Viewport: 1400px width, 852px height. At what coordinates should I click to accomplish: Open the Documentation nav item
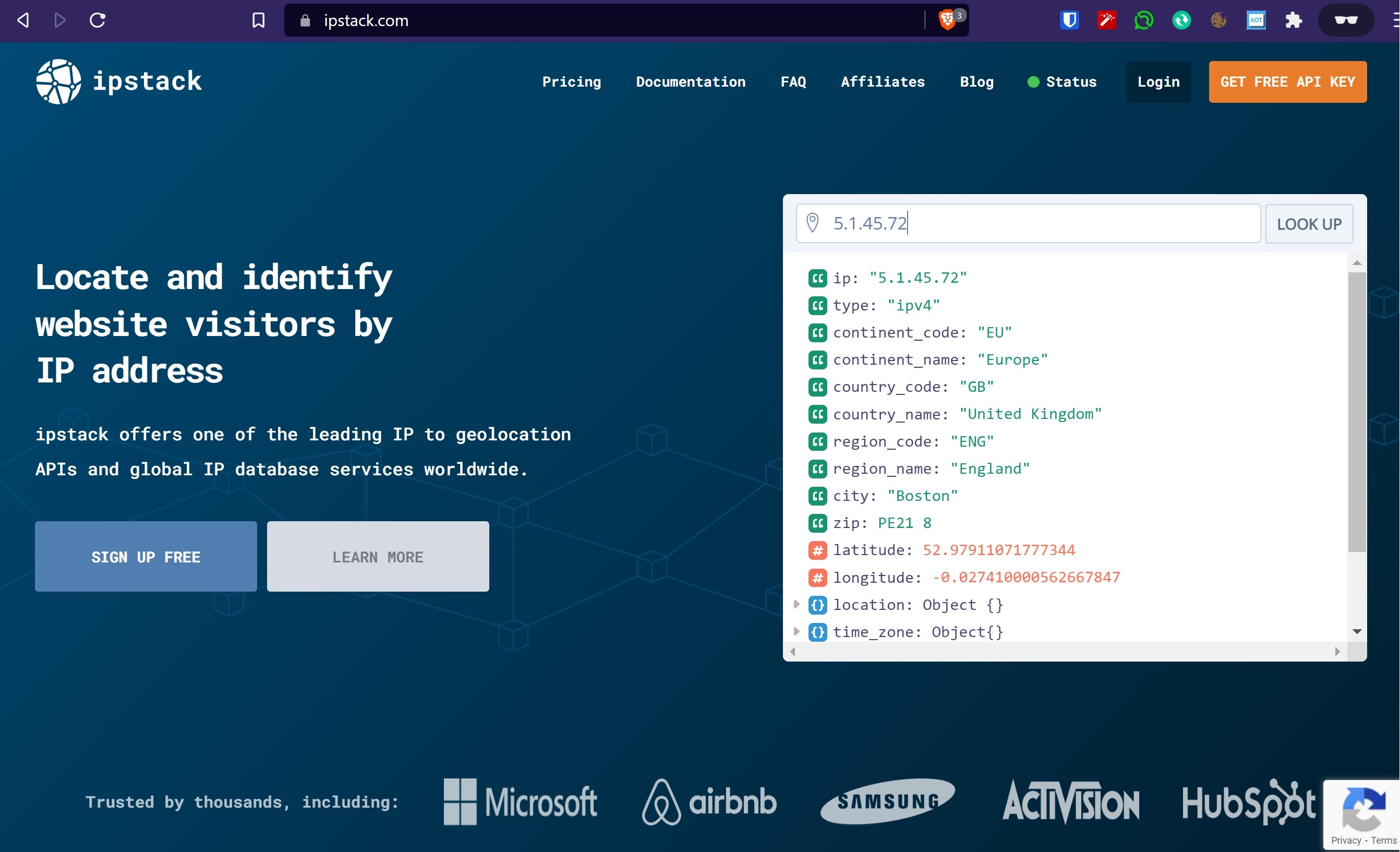click(x=690, y=82)
